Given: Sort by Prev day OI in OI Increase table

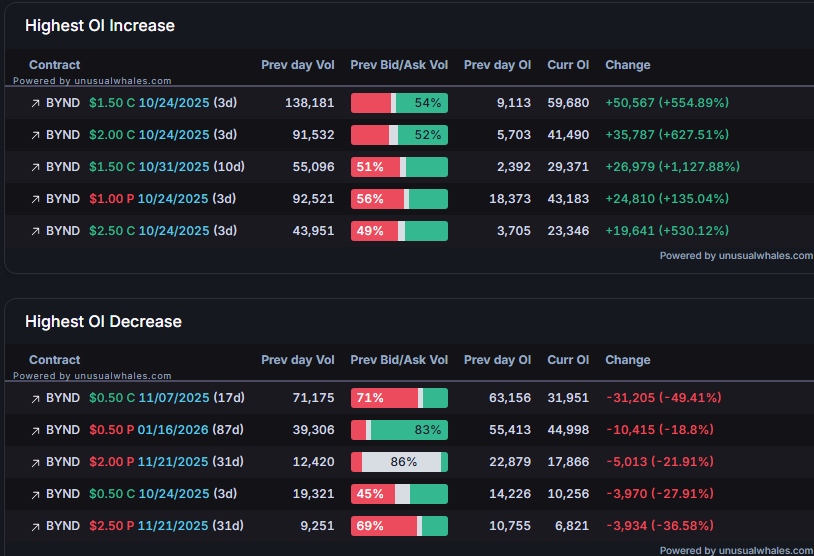Looking at the screenshot, I should pyautogui.click(x=497, y=65).
